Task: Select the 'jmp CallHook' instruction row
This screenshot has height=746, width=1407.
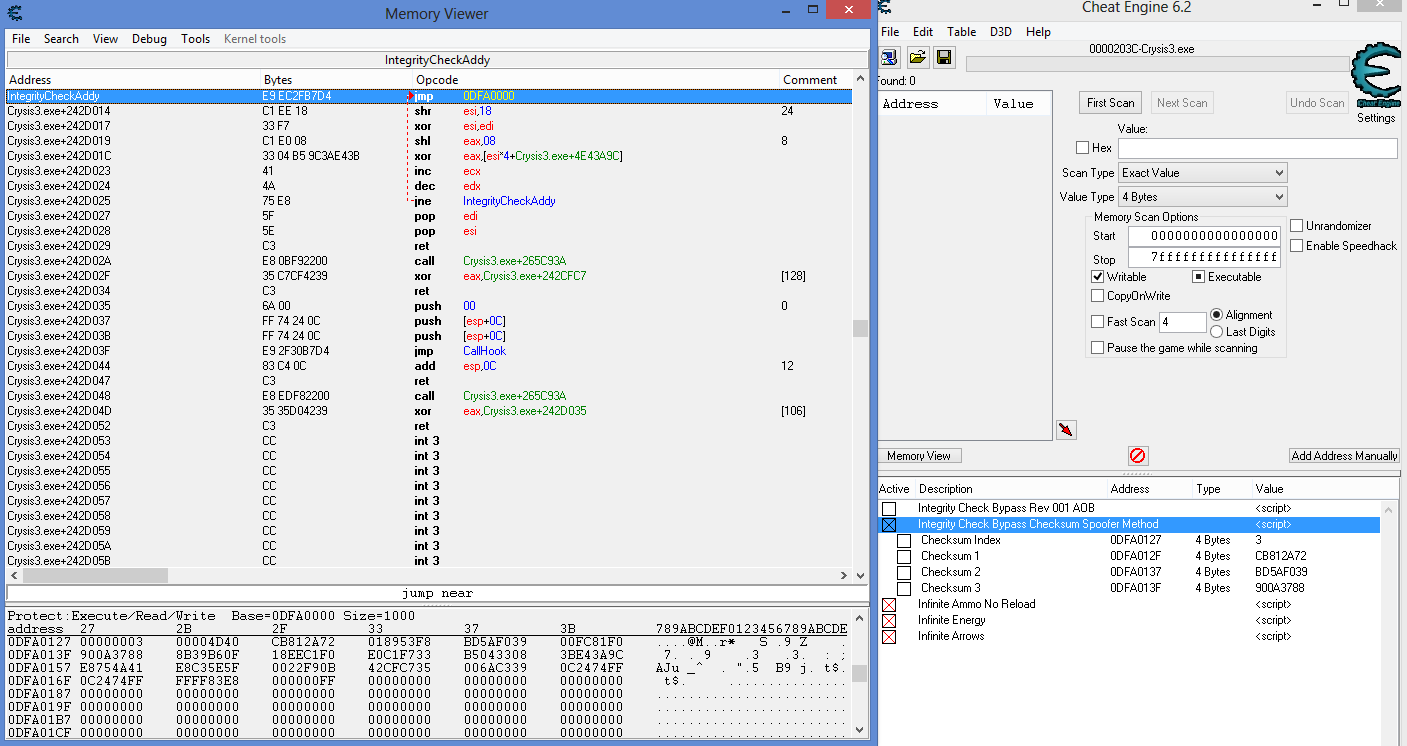Action: [x=429, y=351]
